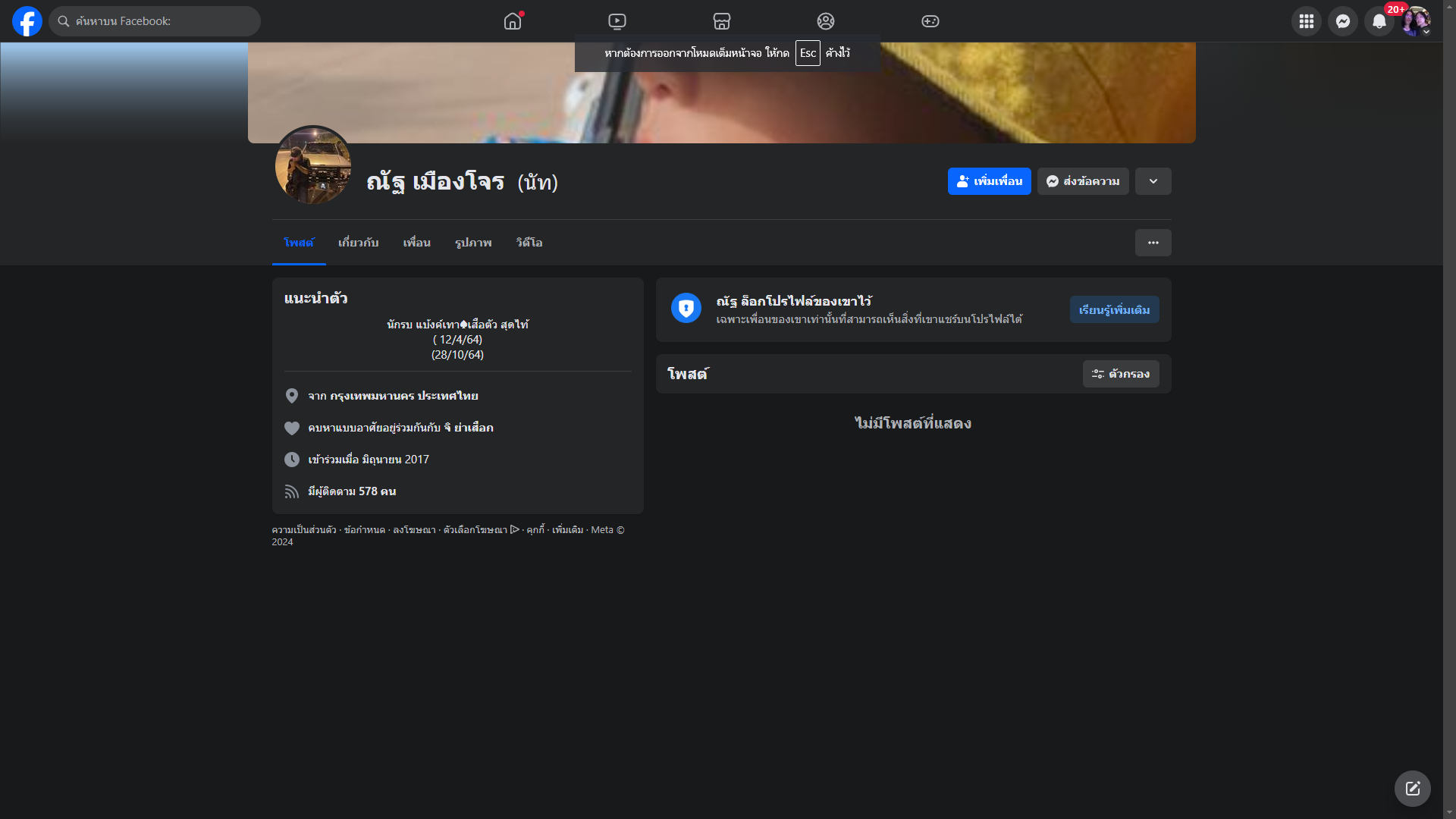
Task: Open the ตัวกรอง posts filter
Action: pyautogui.click(x=1120, y=374)
